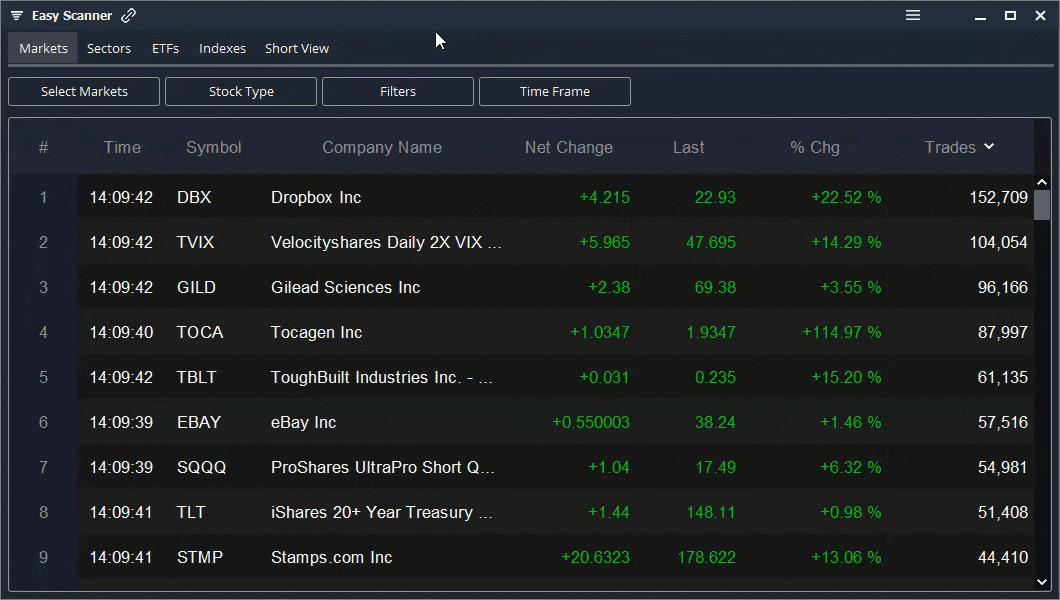Click the % Chg column header
Image resolution: width=1060 pixels, height=600 pixels.
tap(815, 146)
